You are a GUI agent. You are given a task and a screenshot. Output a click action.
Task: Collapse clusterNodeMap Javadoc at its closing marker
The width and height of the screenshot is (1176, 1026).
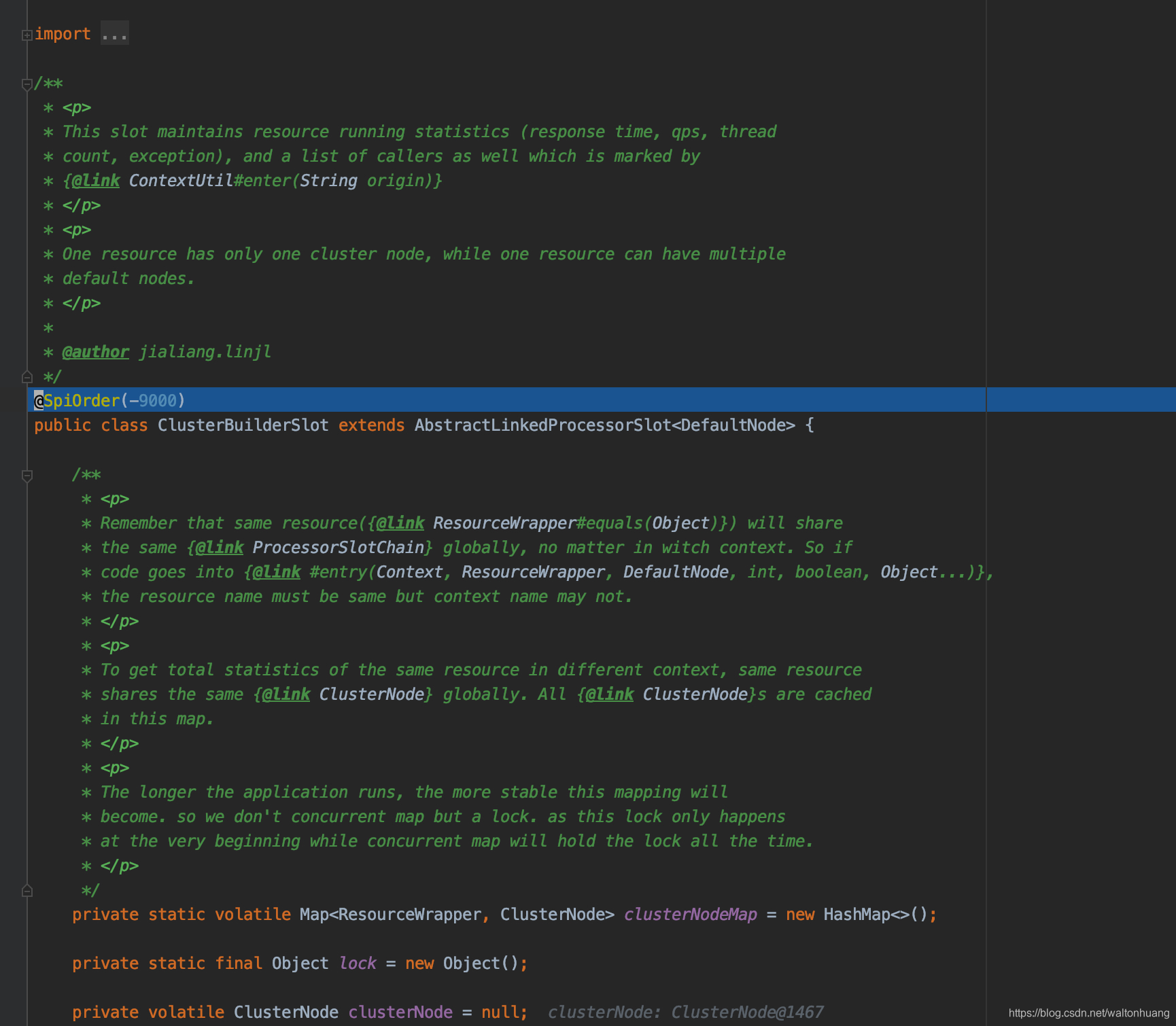[27, 890]
